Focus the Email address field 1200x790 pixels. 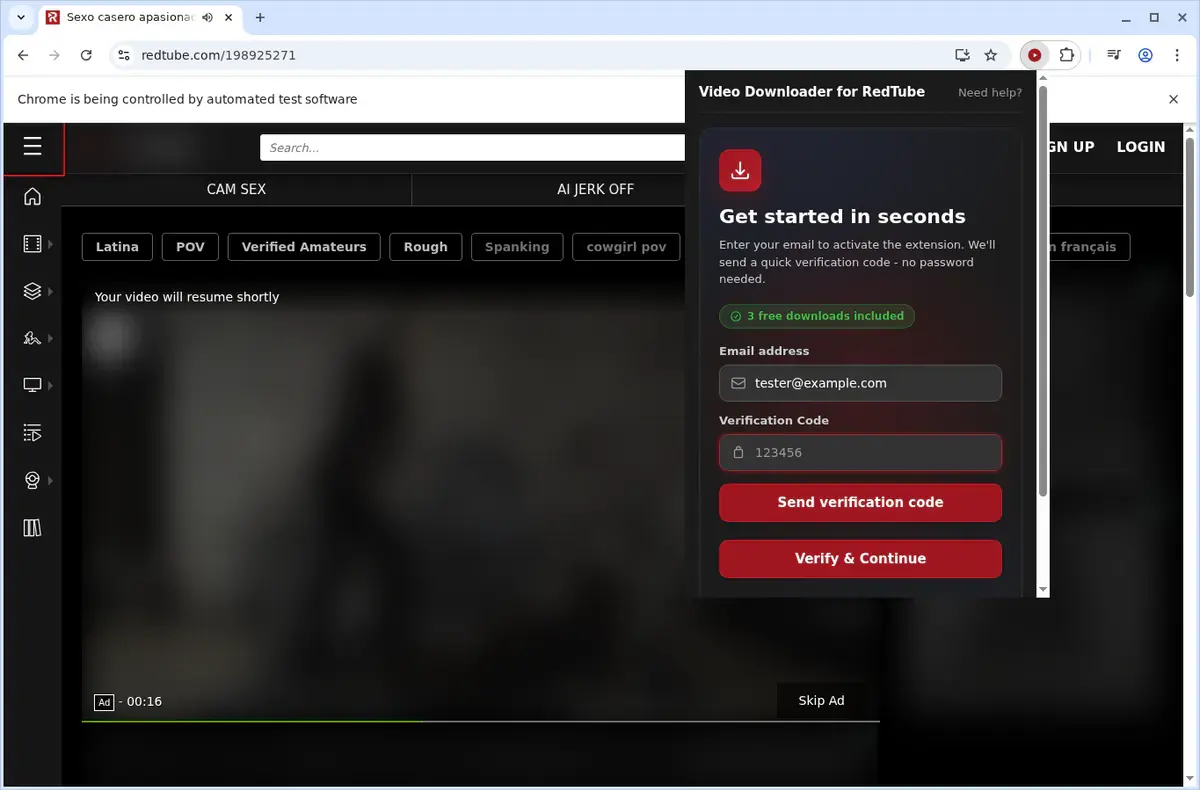[x=860, y=383]
